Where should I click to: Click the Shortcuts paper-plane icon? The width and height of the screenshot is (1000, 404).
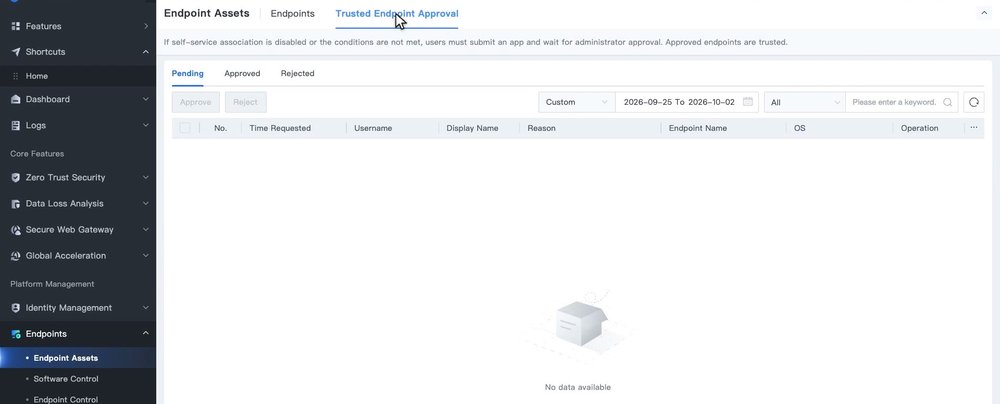point(16,52)
